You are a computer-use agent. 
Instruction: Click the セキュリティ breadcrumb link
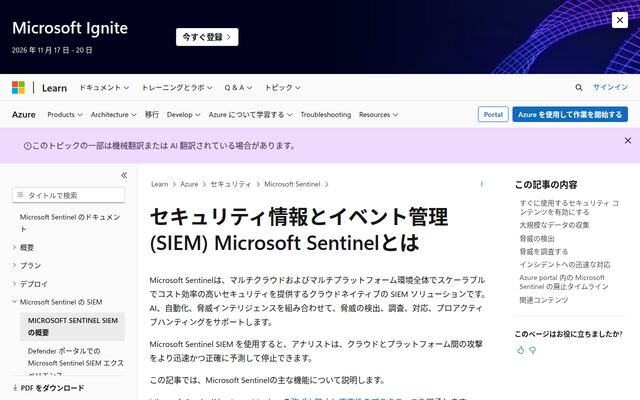coord(231,184)
